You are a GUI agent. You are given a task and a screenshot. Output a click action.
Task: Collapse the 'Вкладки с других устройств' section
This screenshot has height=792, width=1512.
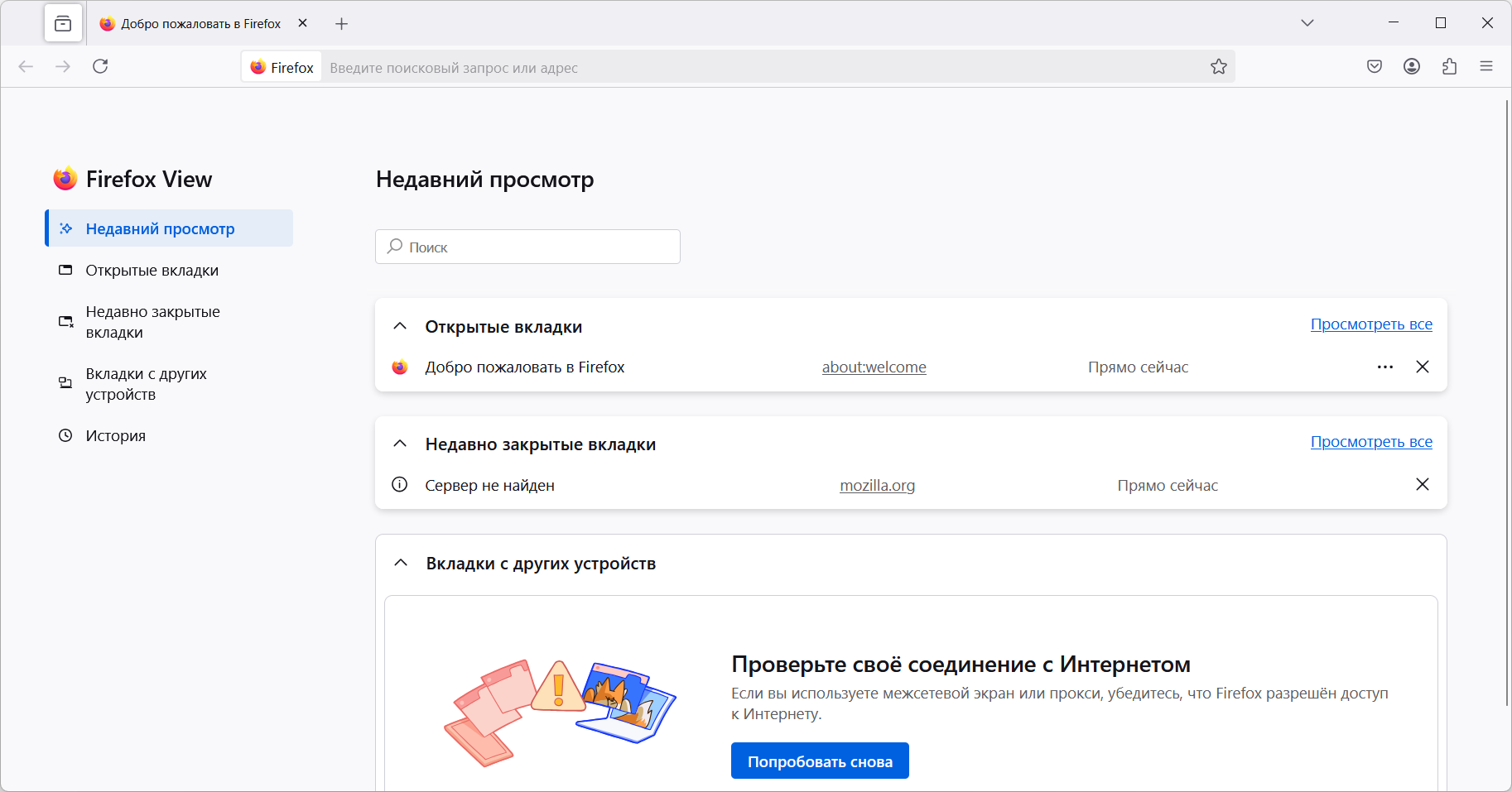401,563
